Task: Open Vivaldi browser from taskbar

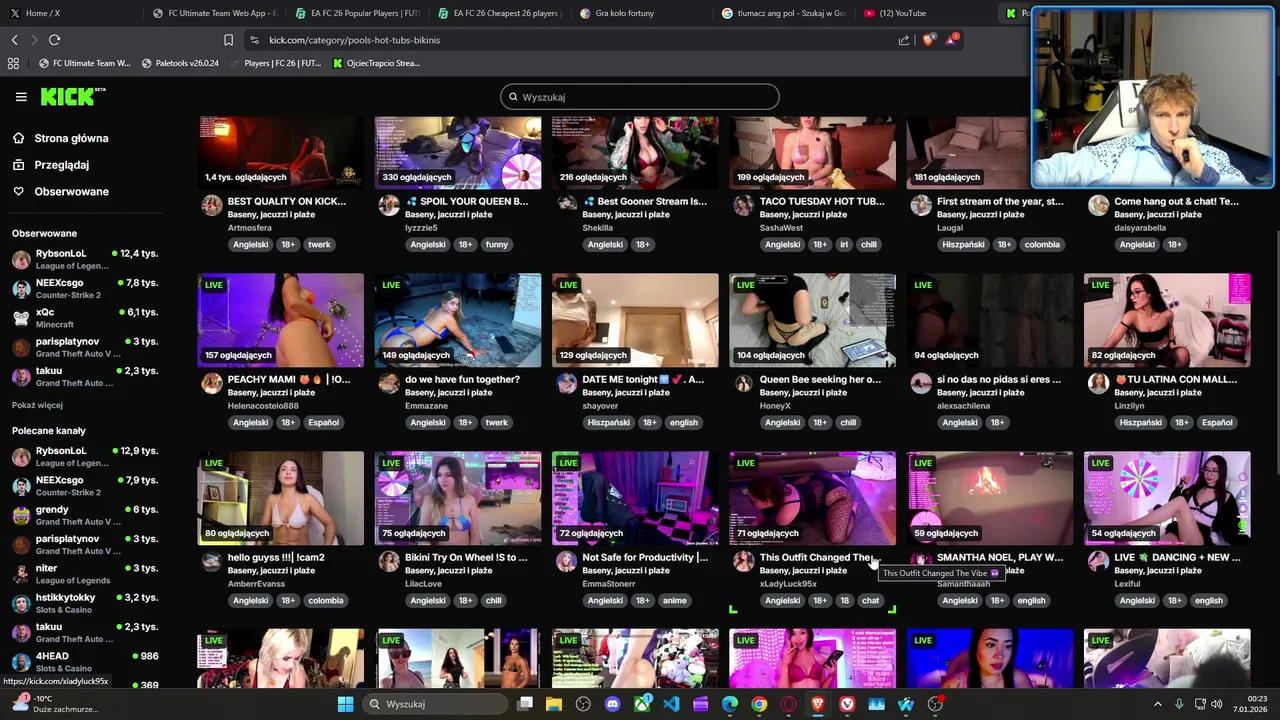Action: coord(847,704)
